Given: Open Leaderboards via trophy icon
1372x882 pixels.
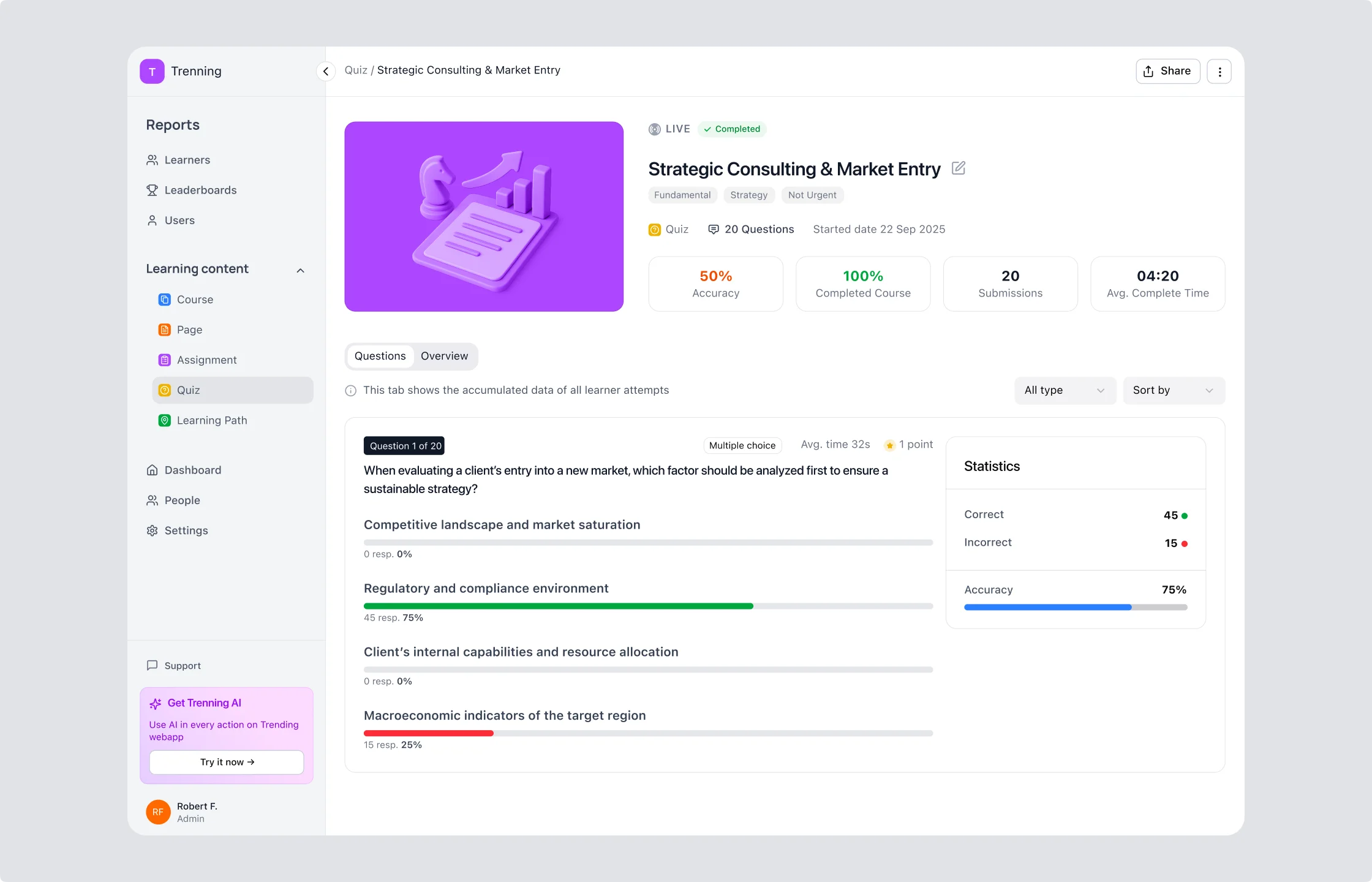Looking at the screenshot, I should (153, 190).
